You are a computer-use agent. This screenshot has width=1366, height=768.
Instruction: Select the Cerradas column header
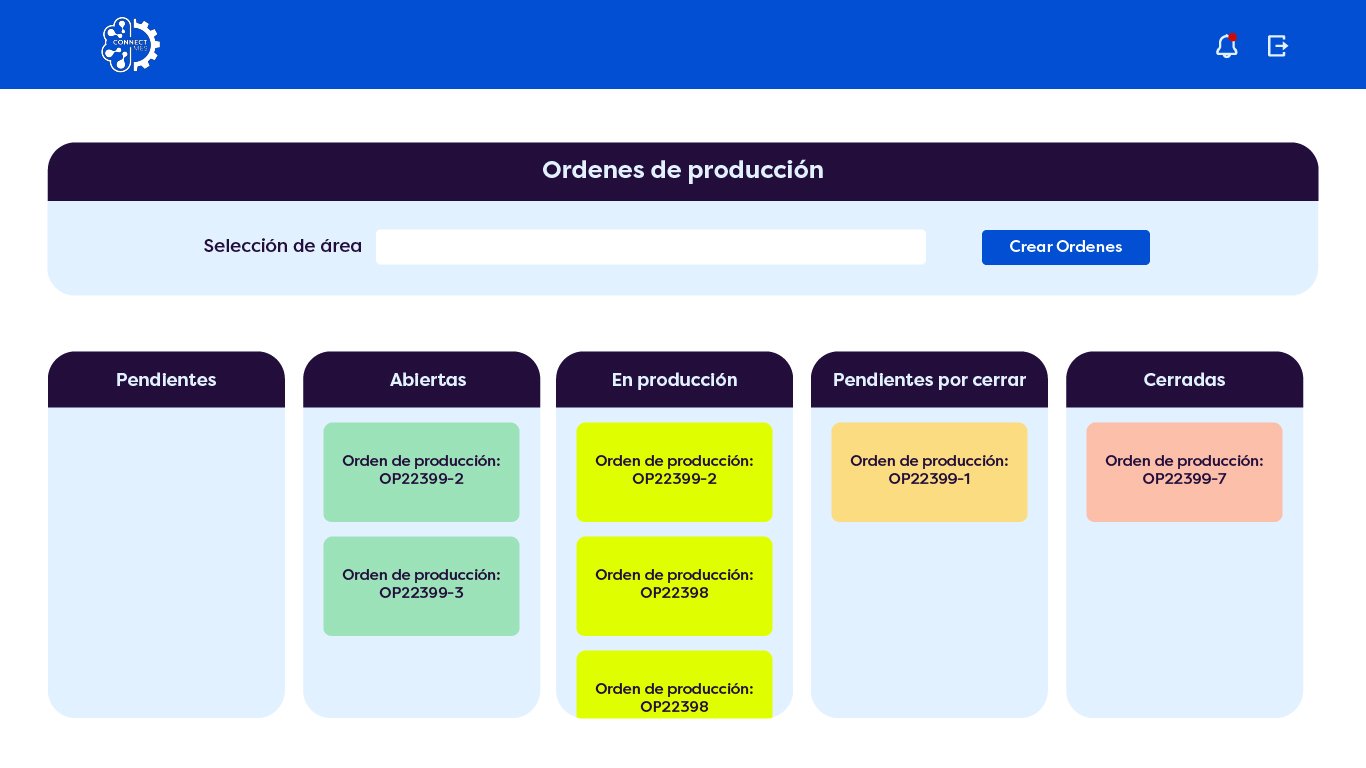[1184, 379]
